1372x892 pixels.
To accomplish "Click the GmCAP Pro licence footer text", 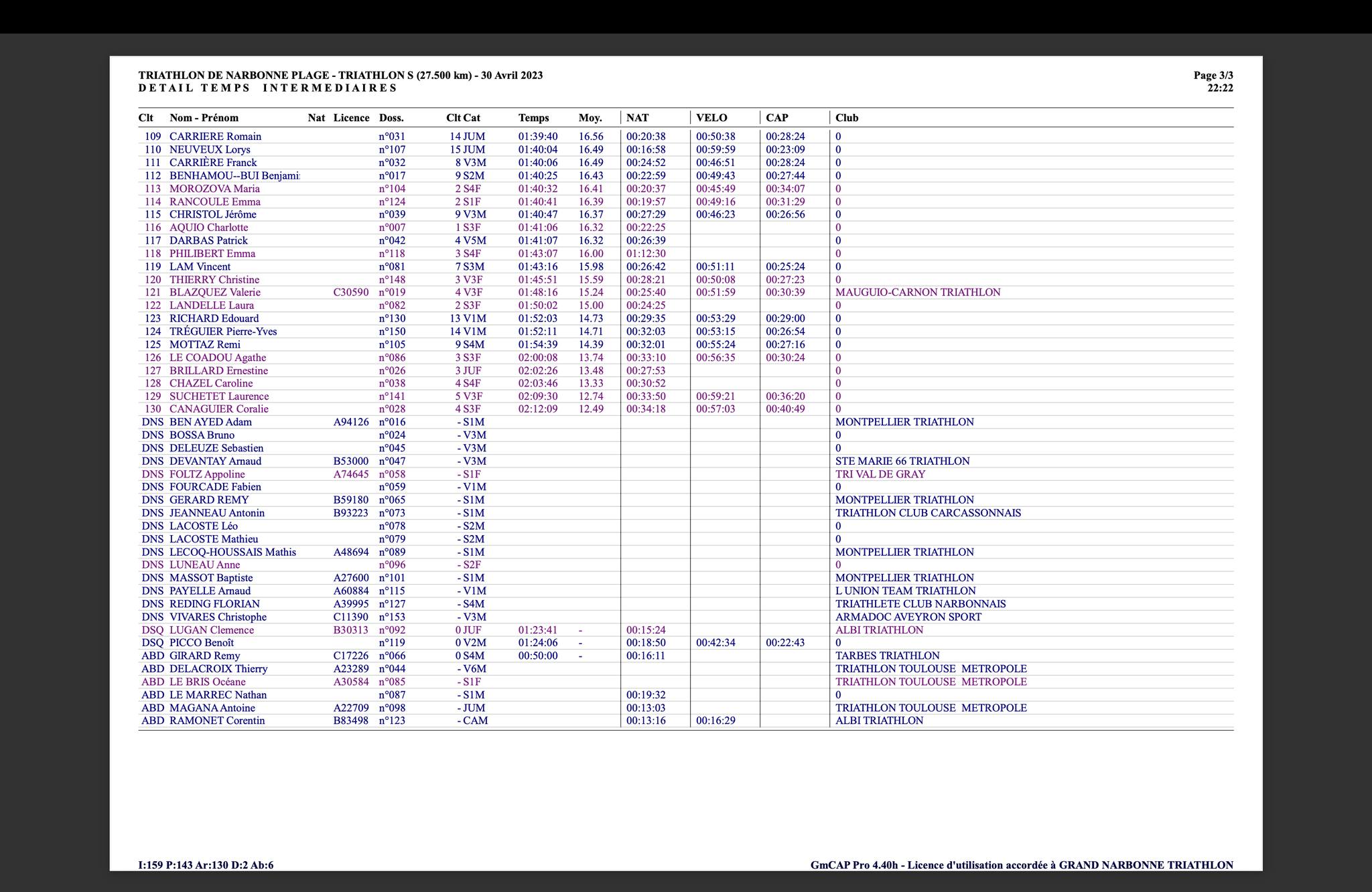I will pos(1022,865).
